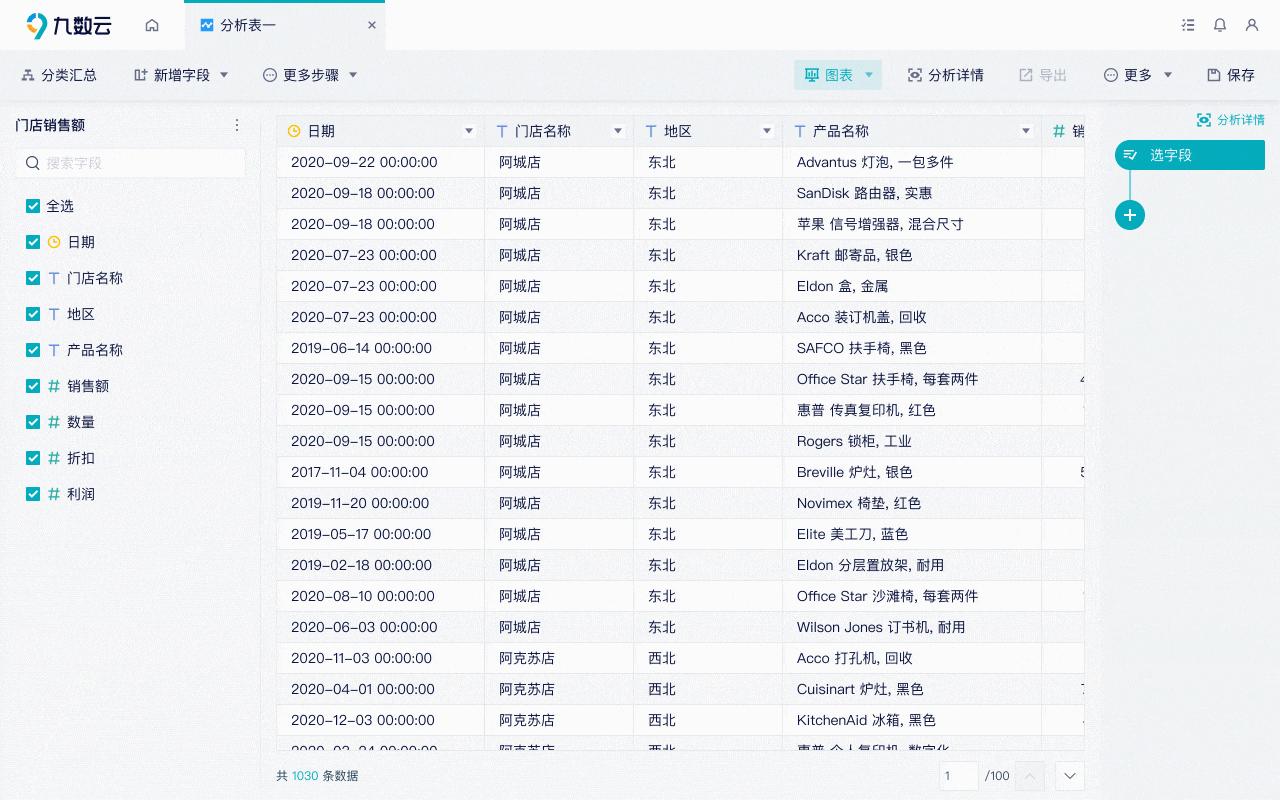1280x800 pixels.
Task: Click the 门店销售额 panel title
Action: click(x=50, y=125)
